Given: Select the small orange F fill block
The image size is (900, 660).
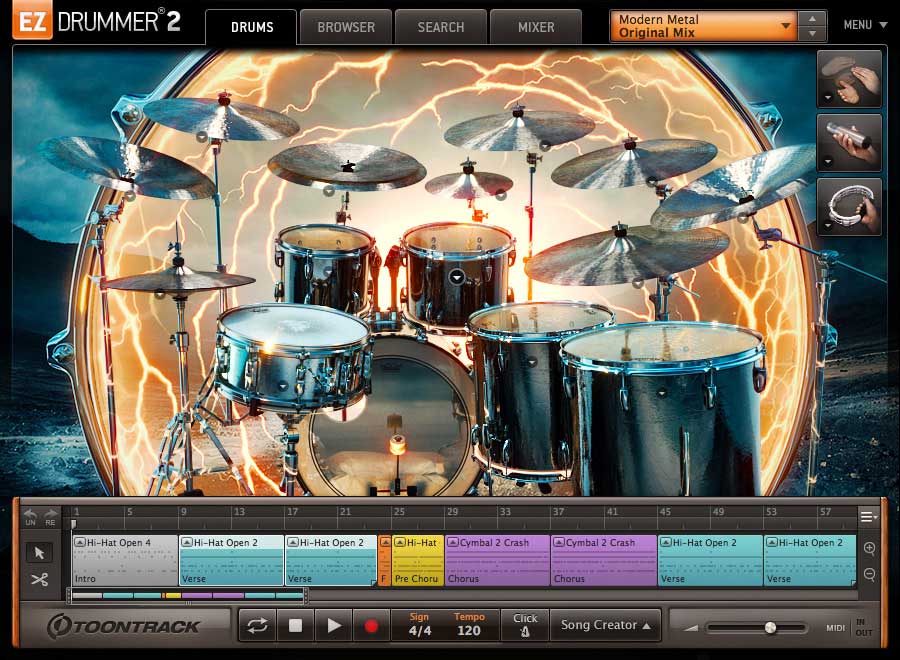Looking at the screenshot, I should click(x=384, y=560).
